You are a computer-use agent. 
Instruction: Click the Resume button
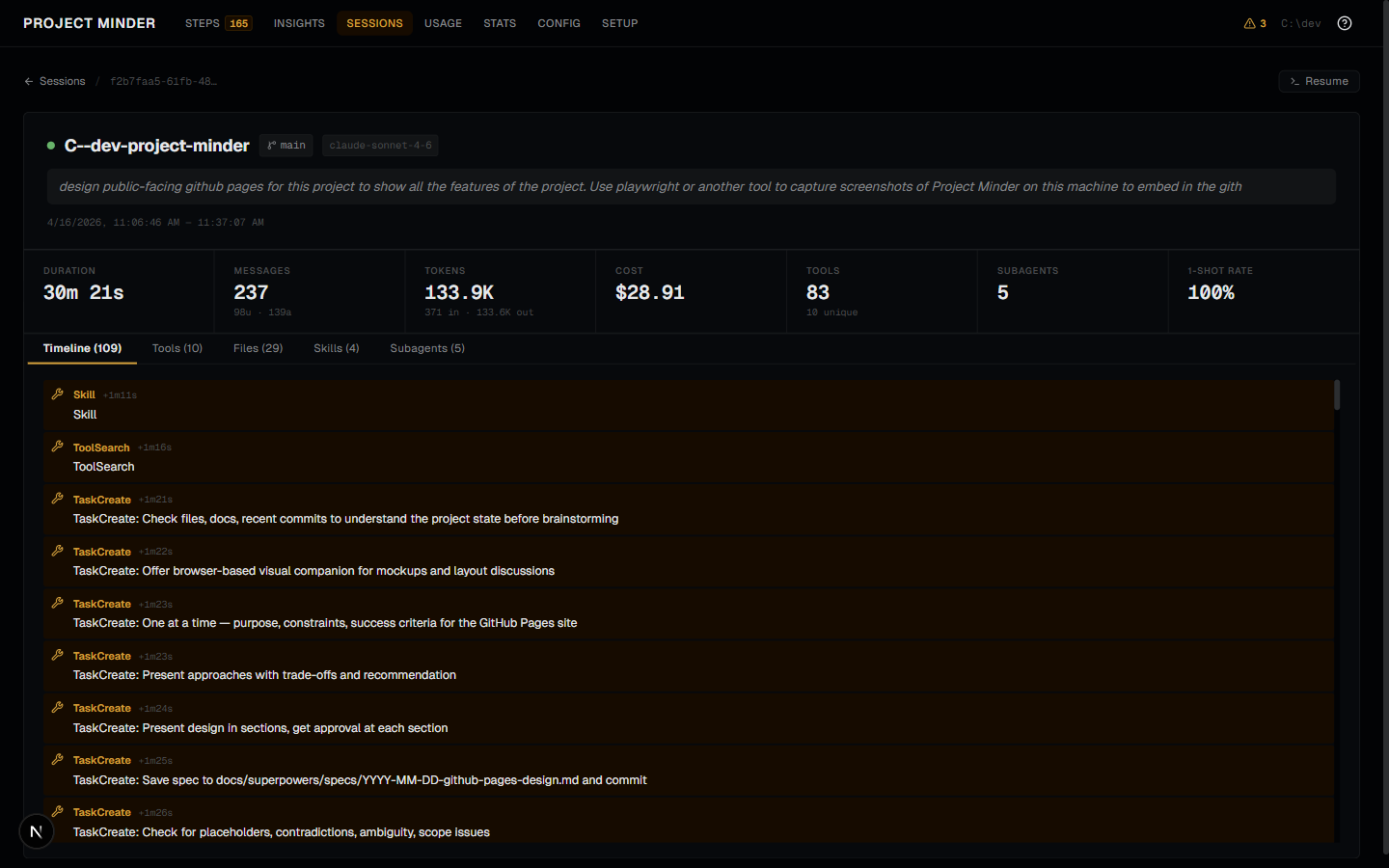point(1319,81)
